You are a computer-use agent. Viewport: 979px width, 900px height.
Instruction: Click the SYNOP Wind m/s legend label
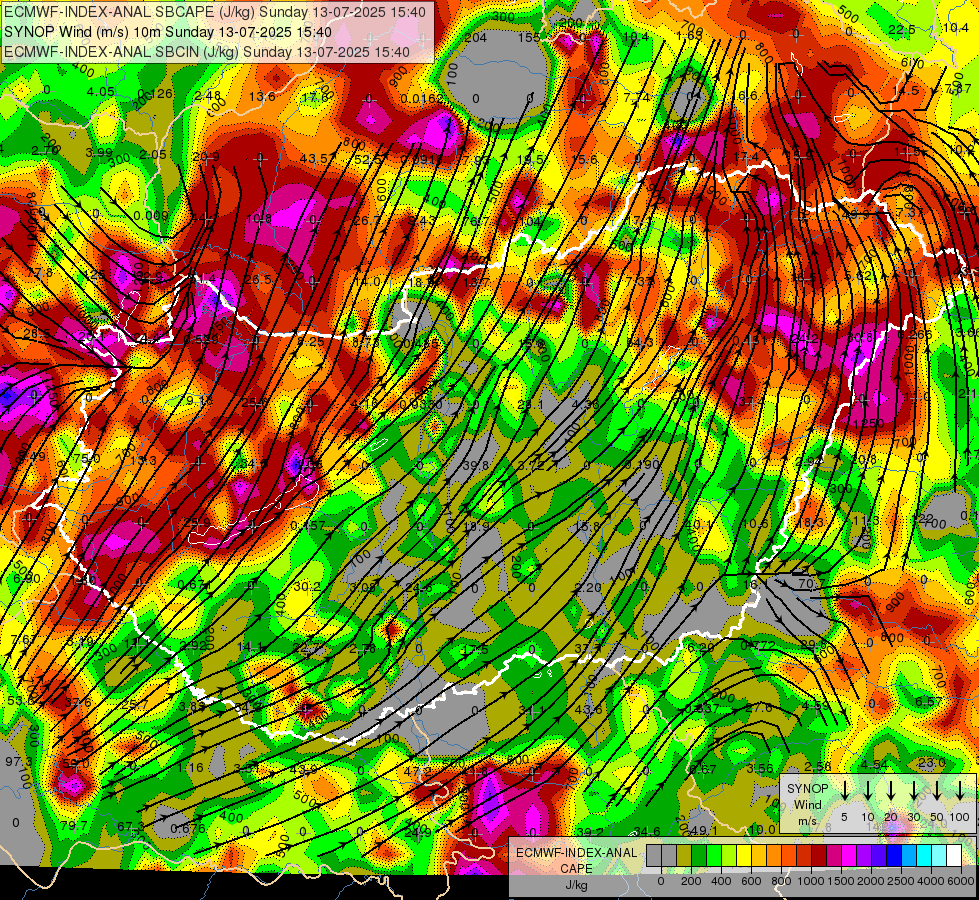807,805
